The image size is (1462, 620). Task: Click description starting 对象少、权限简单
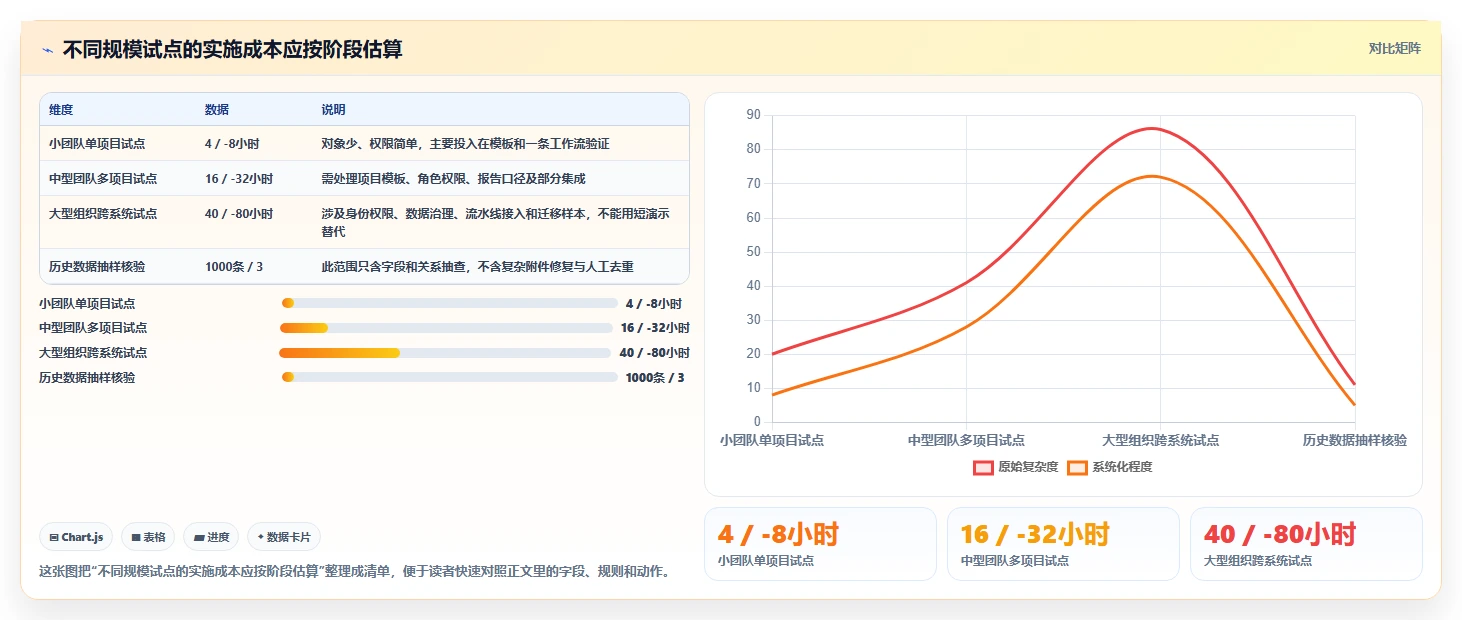click(x=465, y=144)
